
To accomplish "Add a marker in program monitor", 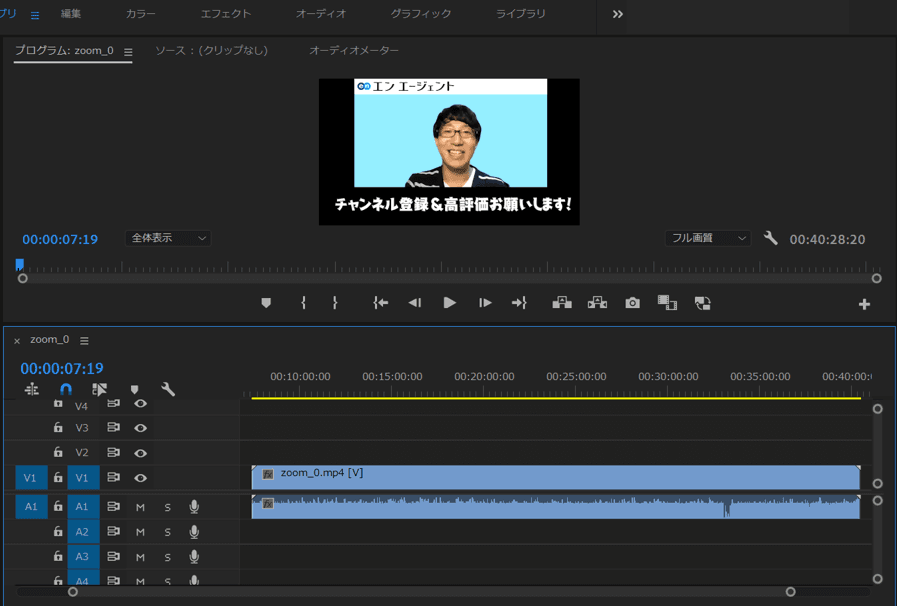I will (x=266, y=303).
